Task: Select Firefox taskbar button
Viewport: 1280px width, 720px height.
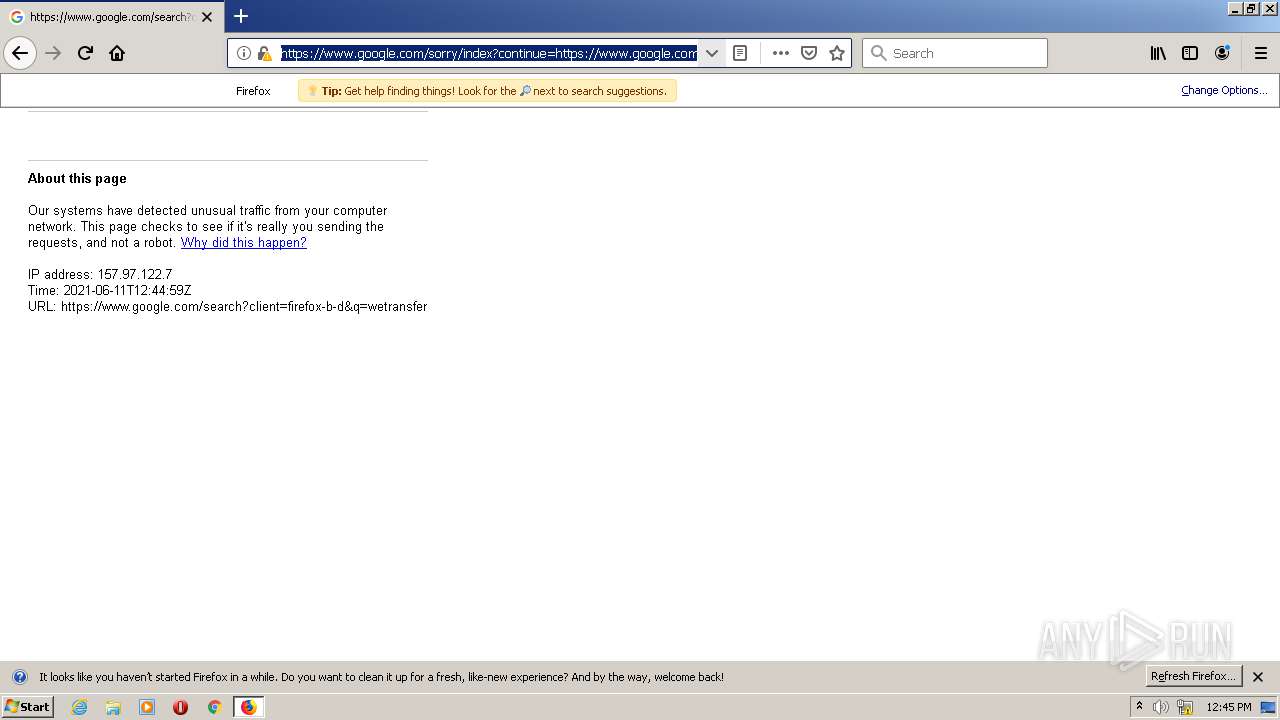Action: pos(248,707)
